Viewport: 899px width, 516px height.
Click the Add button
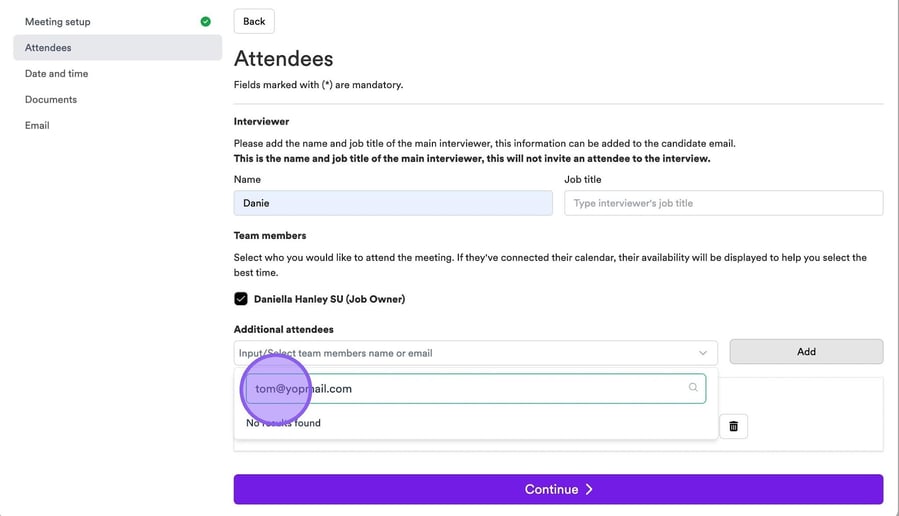click(806, 352)
